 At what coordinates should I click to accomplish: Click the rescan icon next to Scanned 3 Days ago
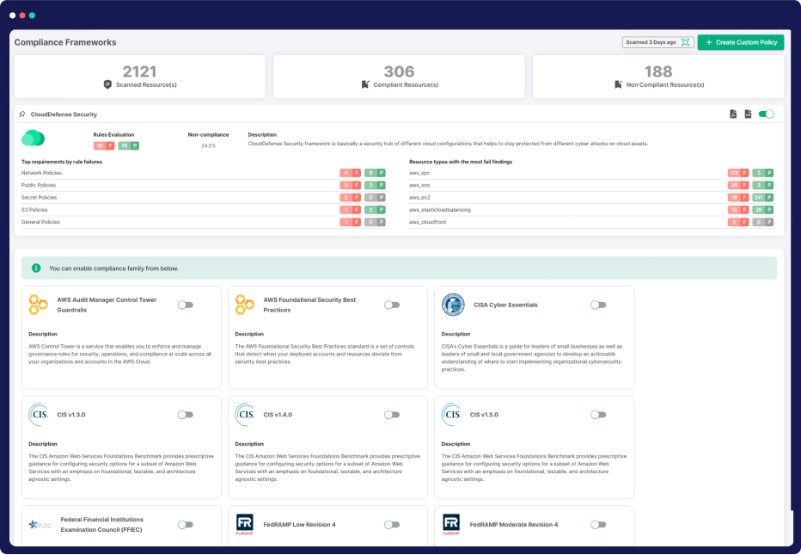[x=686, y=42]
